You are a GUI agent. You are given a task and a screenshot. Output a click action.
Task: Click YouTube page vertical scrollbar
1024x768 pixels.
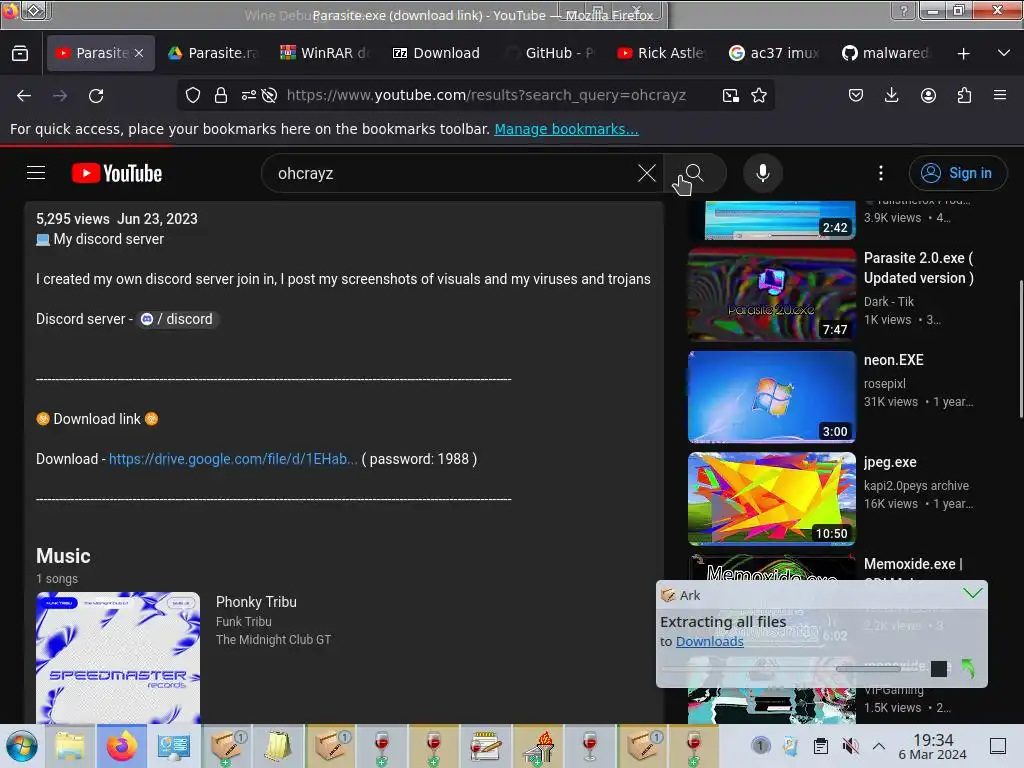[1020, 349]
